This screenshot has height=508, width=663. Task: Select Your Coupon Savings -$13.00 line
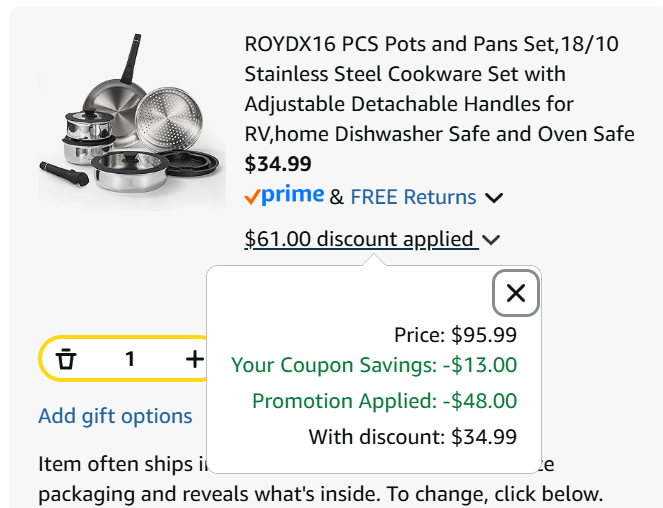374,365
